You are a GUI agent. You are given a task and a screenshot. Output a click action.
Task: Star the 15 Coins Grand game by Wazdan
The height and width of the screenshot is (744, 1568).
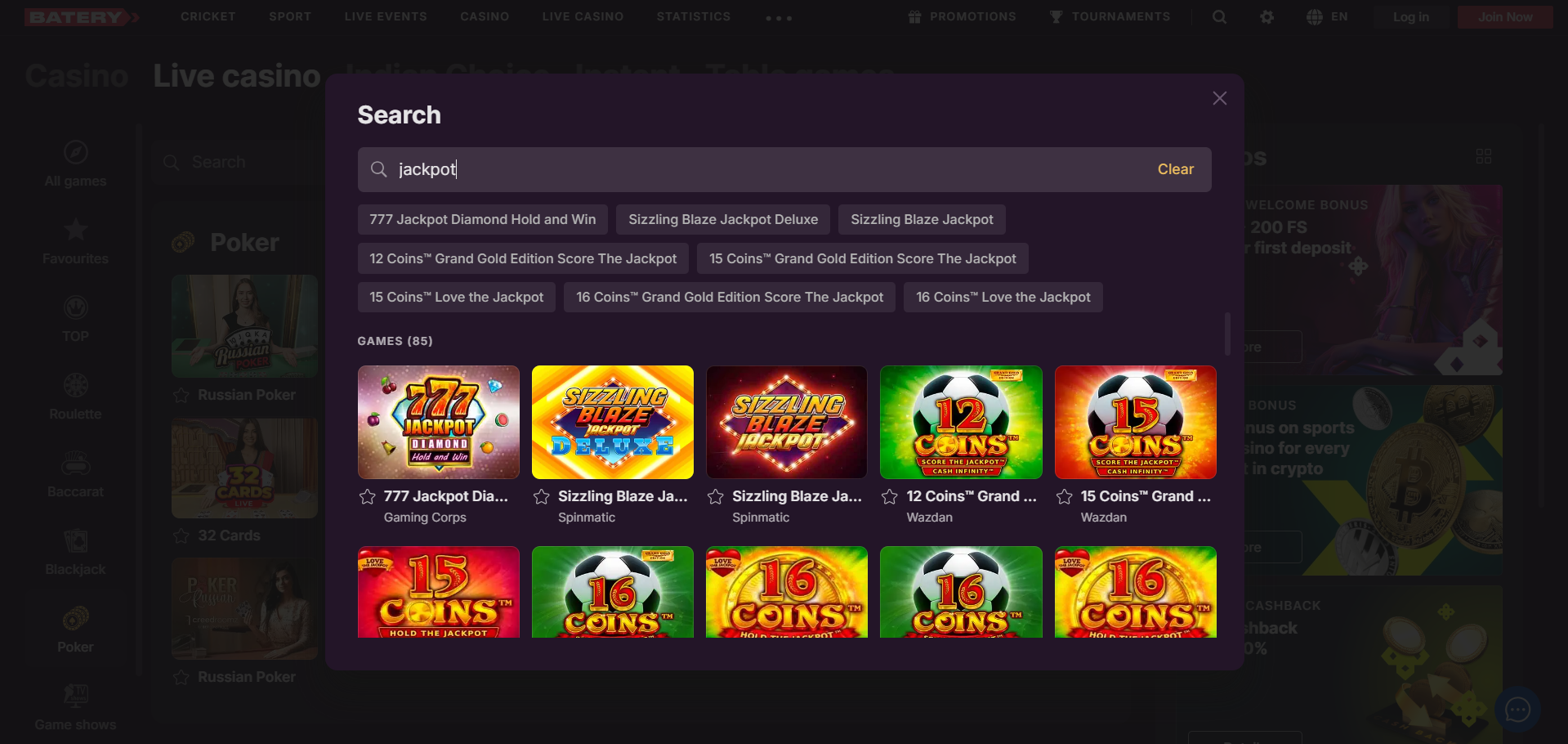pos(1064,497)
